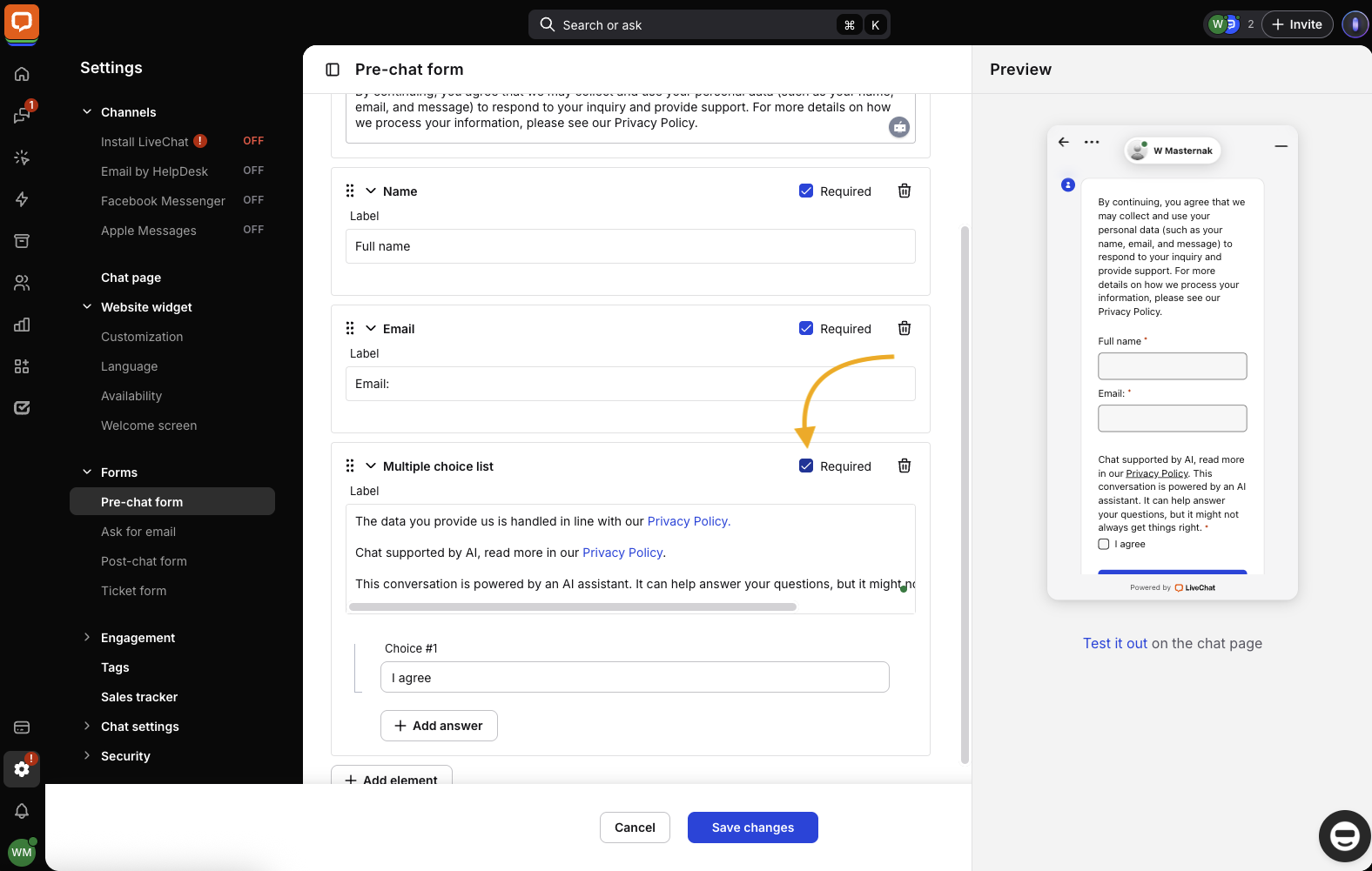Click Add answer button
This screenshot has height=871, width=1372.
(439, 726)
